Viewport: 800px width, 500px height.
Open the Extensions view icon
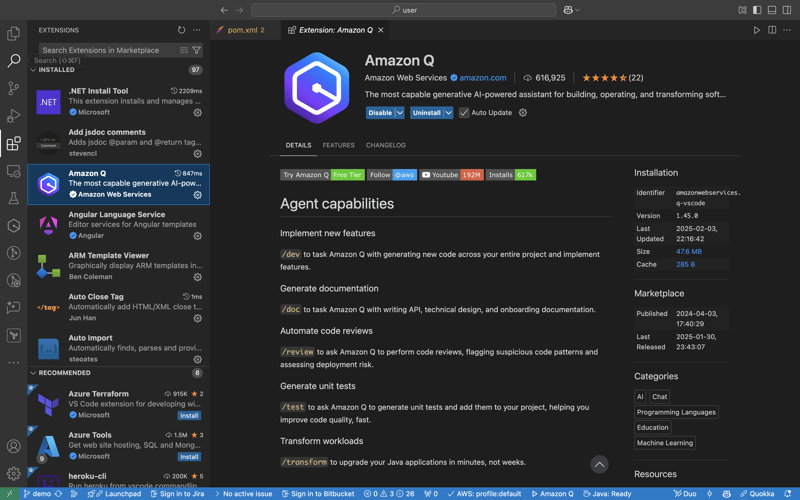pos(14,143)
